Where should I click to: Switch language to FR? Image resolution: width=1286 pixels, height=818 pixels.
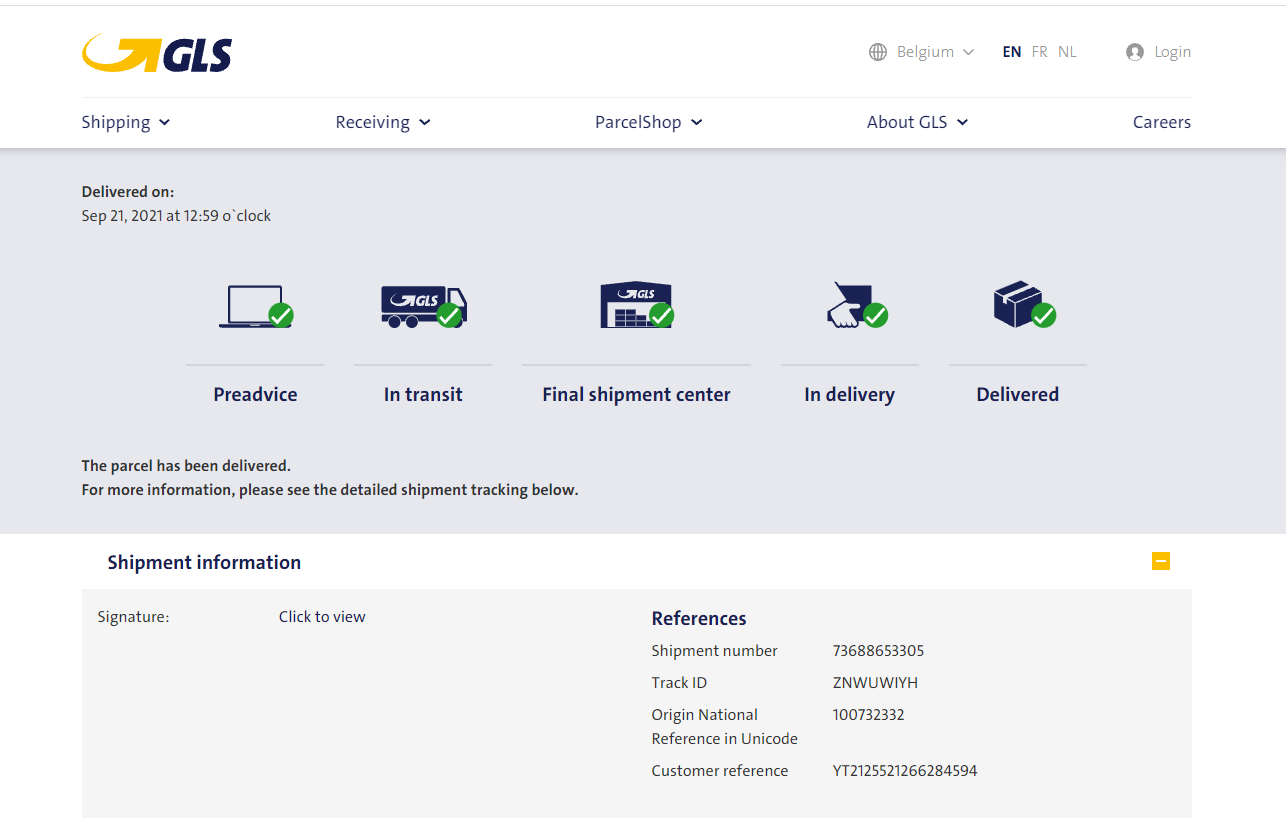[x=1040, y=52]
